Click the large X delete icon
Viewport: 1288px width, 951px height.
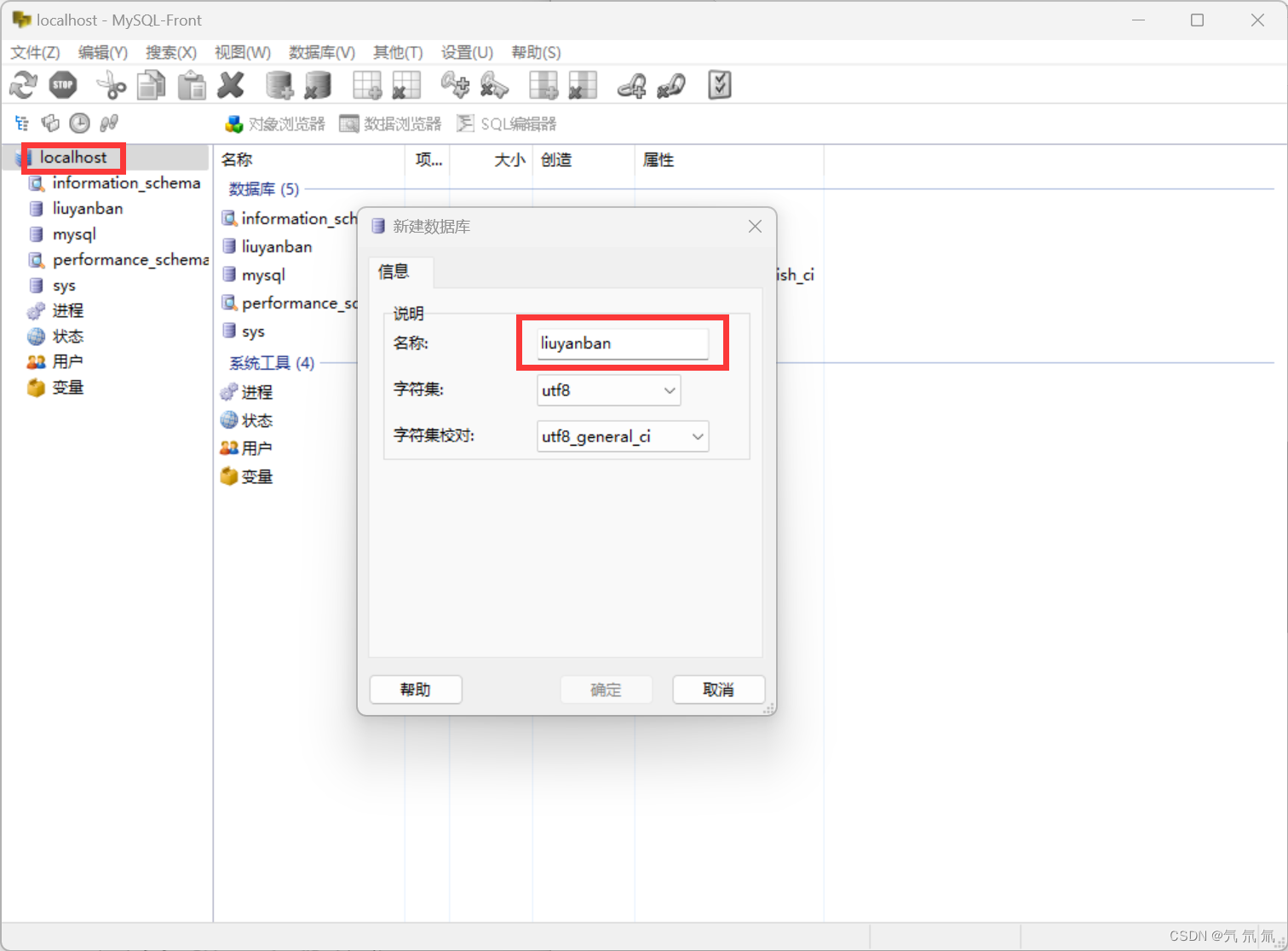pyautogui.click(x=231, y=85)
